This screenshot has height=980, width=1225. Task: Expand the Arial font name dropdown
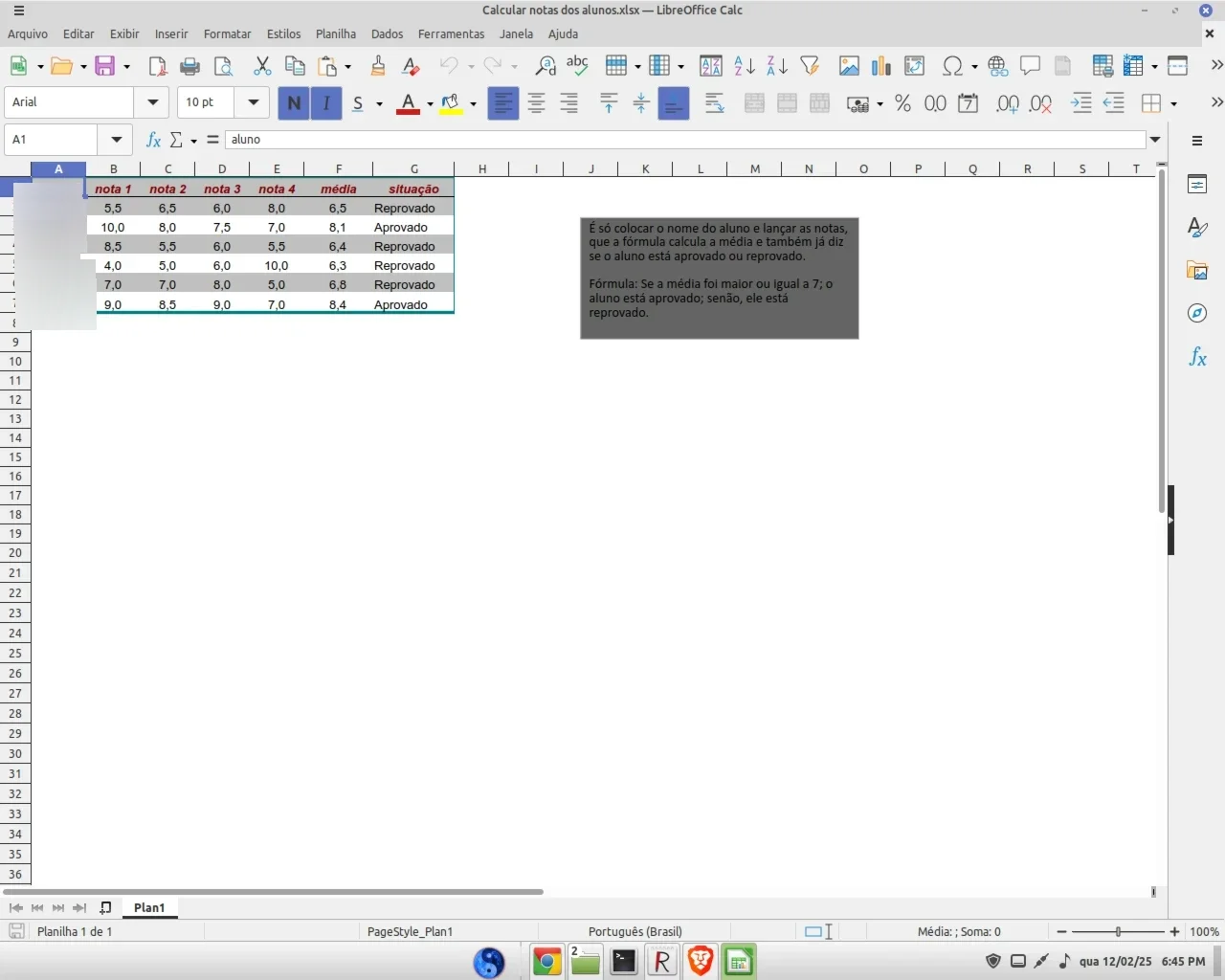152,102
